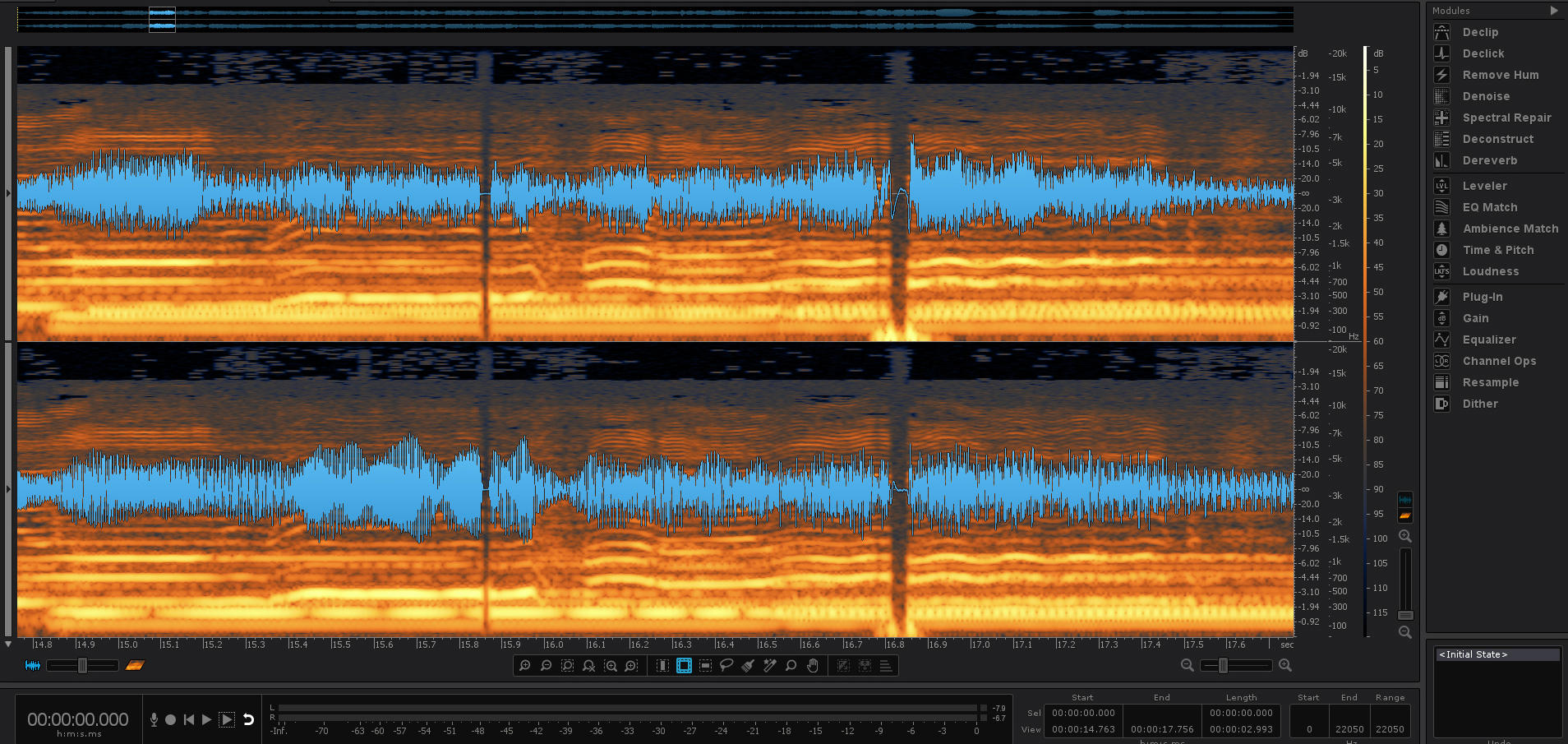Screen dimensions: 1568x744
Task: Rewind to the start of file
Action: click(189, 719)
